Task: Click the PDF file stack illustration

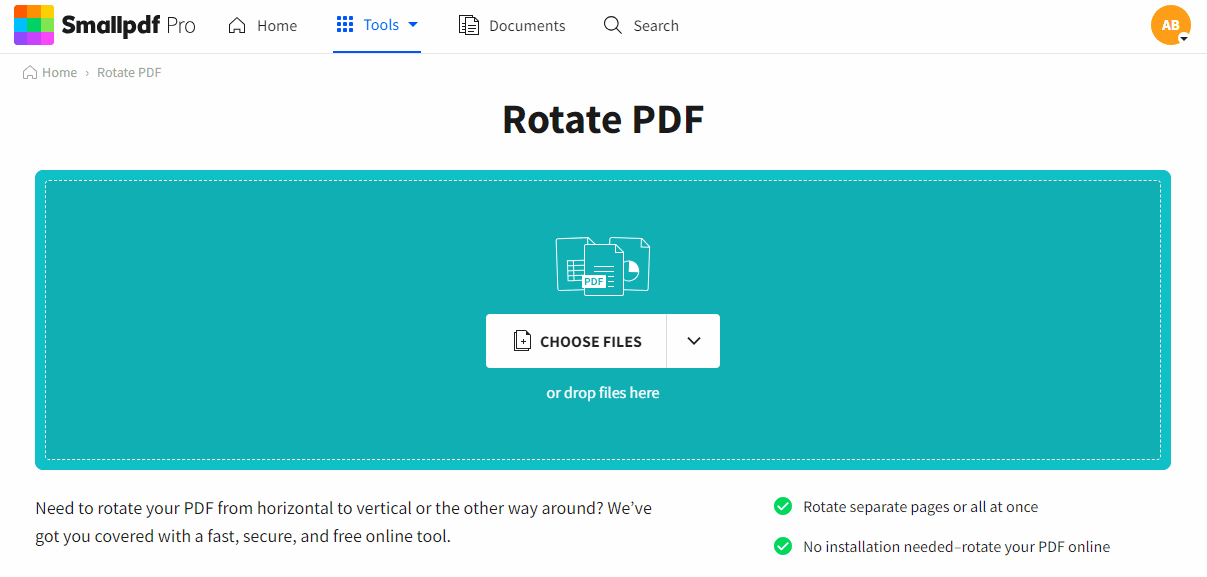Action: click(x=603, y=265)
